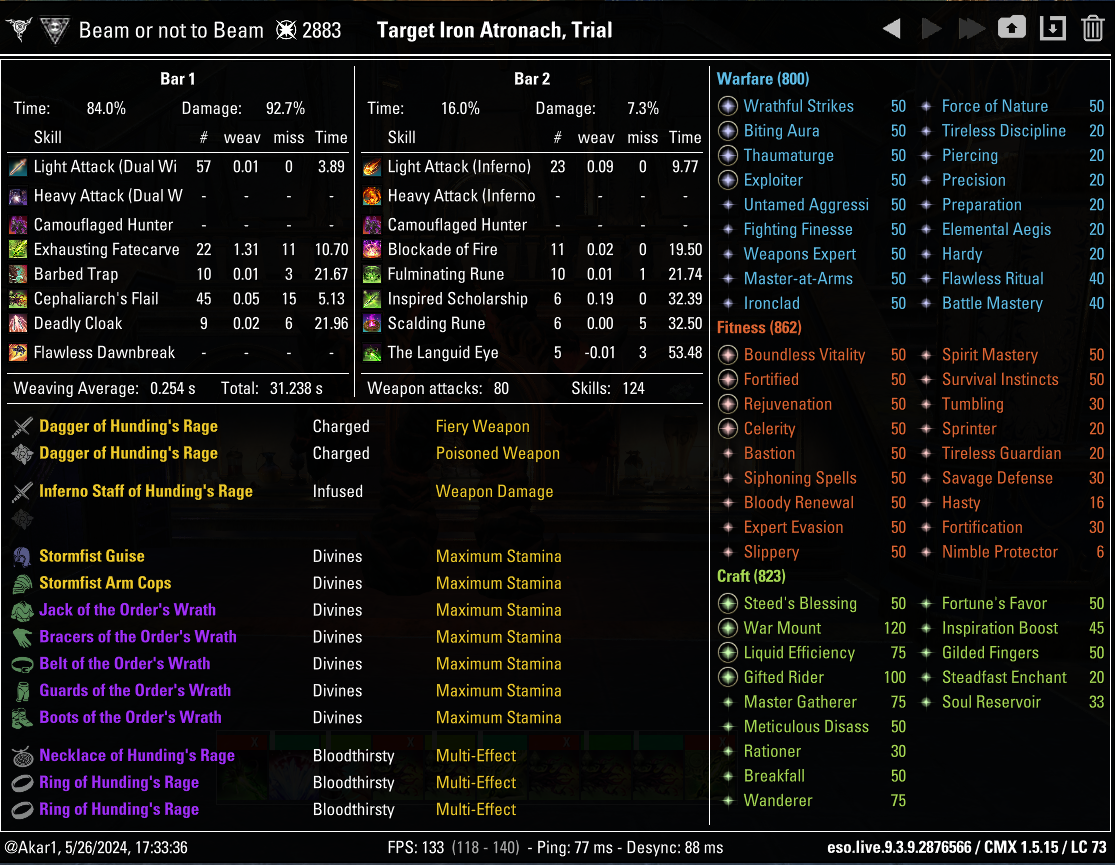The height and width of the screenshot is (865, 1115).
Task: Click the character name Beam or not to Beam
Action: coord(171,30)
